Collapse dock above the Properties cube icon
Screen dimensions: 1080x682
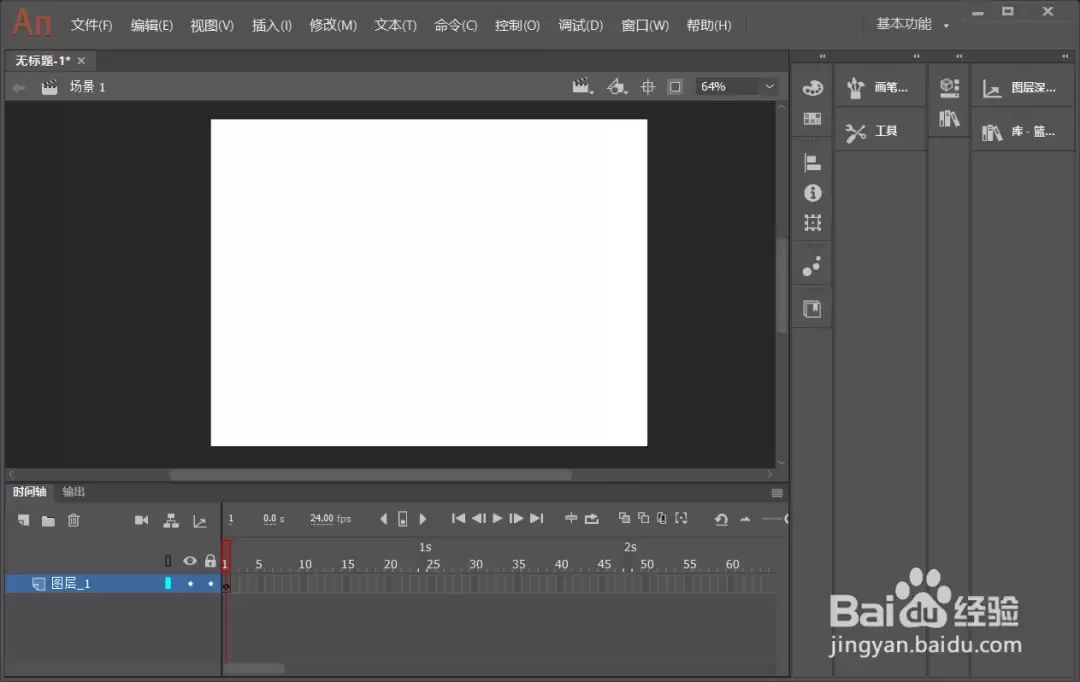coord(959,56)
